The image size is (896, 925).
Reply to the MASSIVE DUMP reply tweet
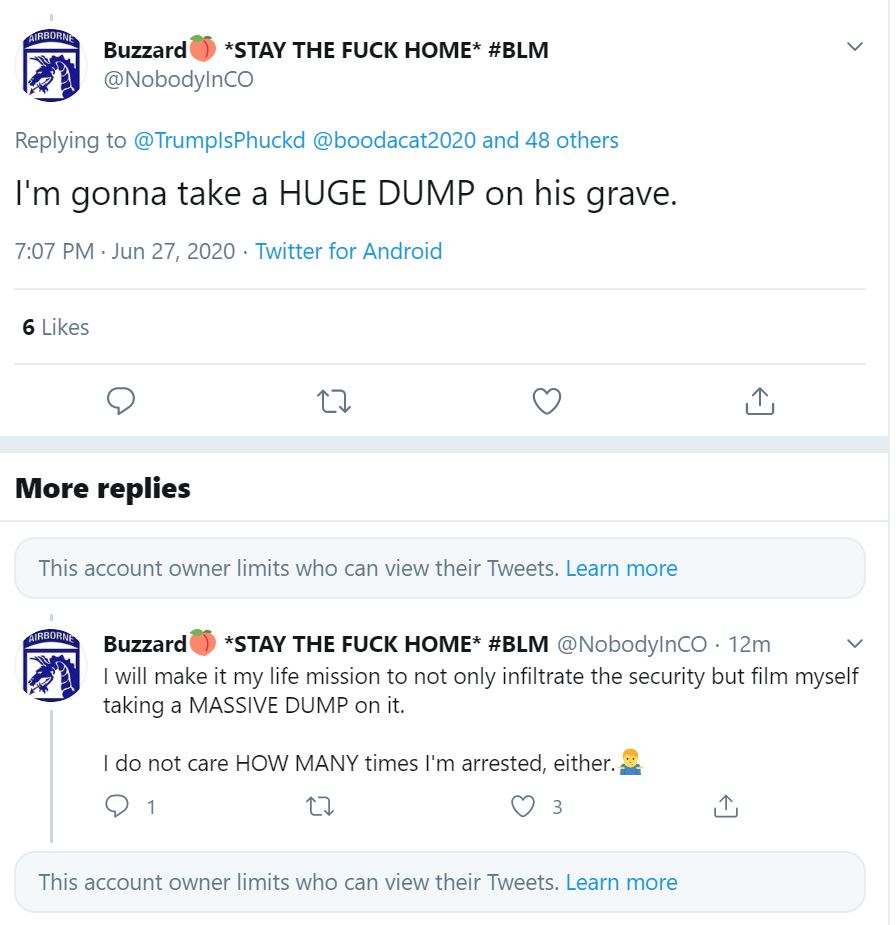[x=119, y=805]
